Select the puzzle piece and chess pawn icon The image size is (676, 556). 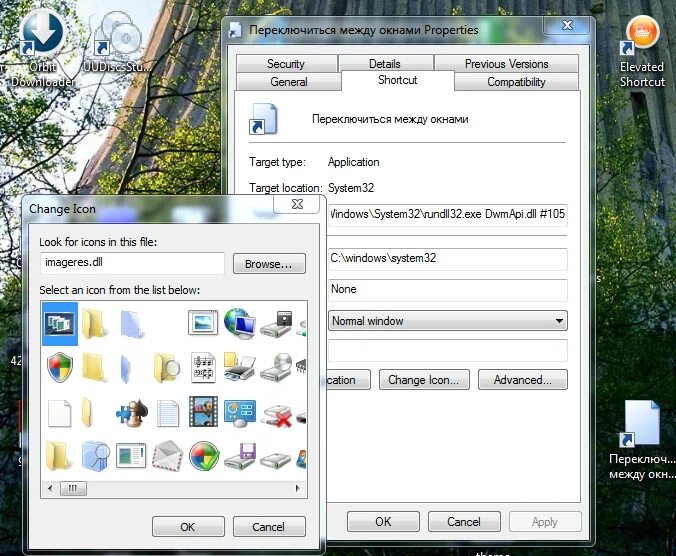pos(131,413)
